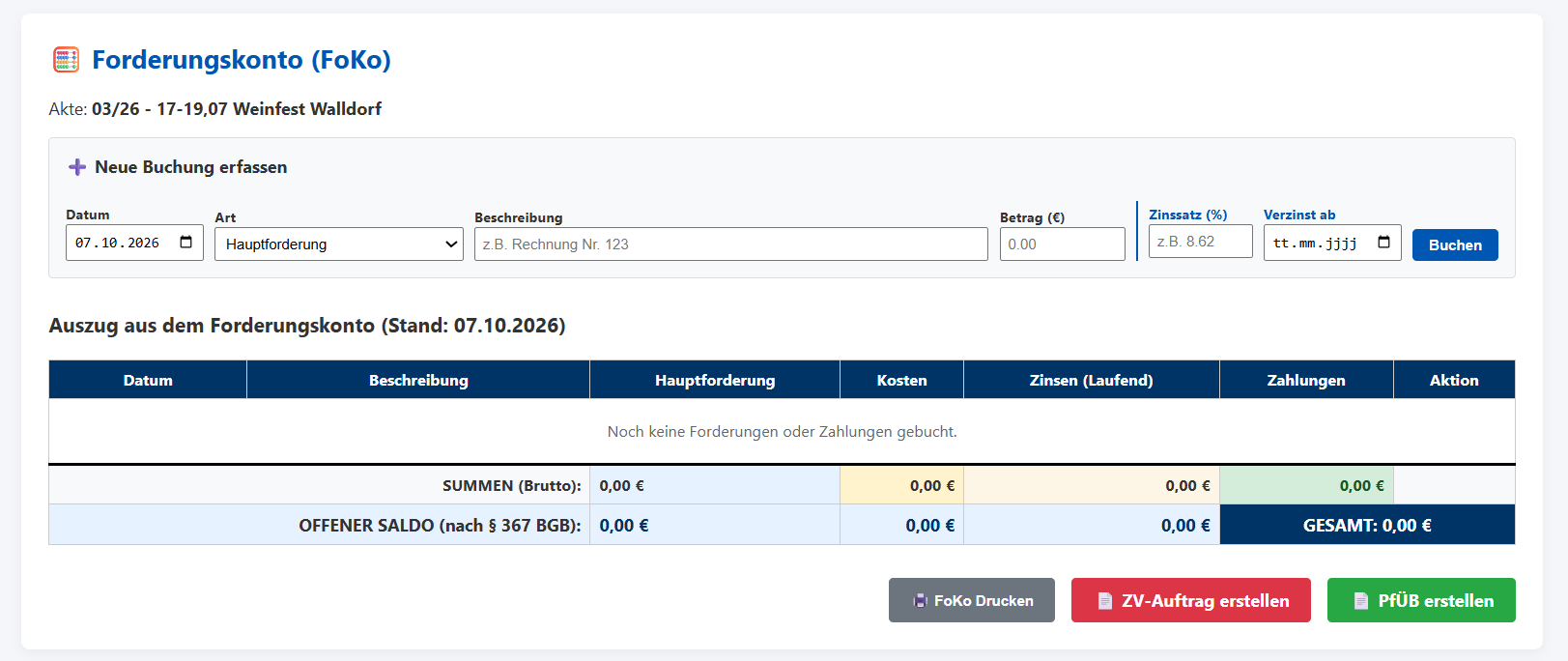Click the Auszug aus dem Forderungskonto heading
Viewport: 1568px width, 661px height.
(307, 326)
